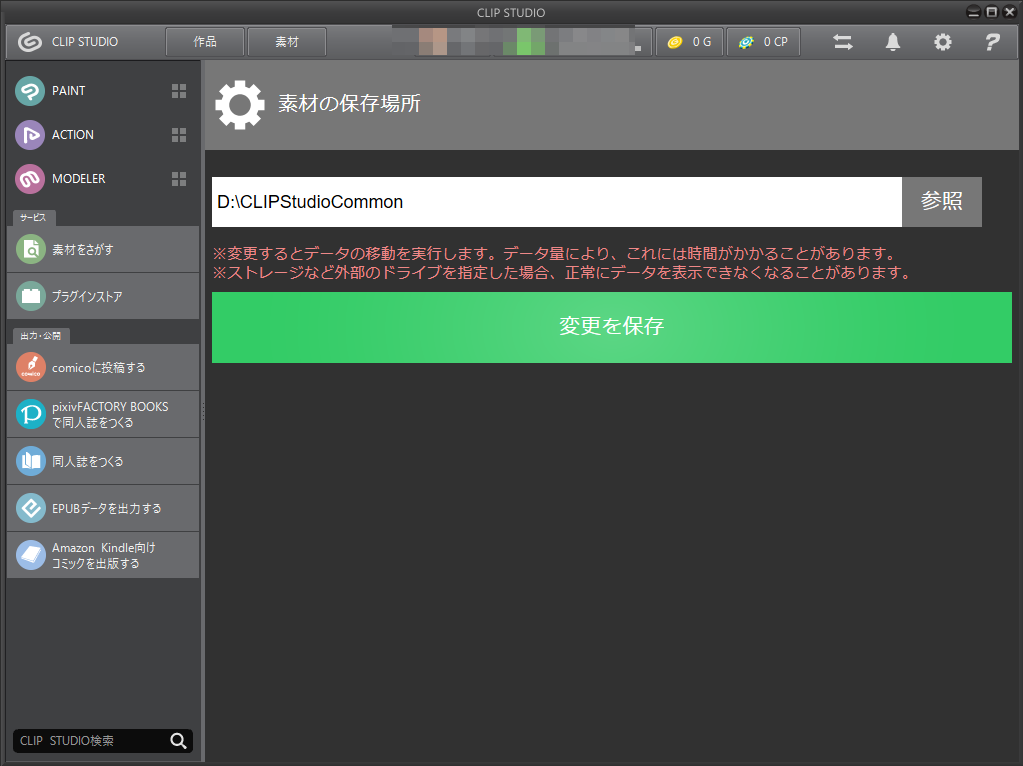
Task: Open the grid menu beside MODELER
Action: (179, 179)
